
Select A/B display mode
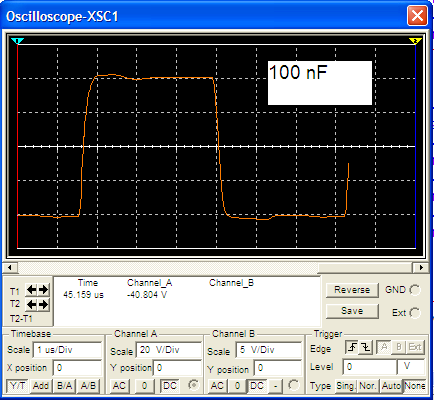coord(88,386)
